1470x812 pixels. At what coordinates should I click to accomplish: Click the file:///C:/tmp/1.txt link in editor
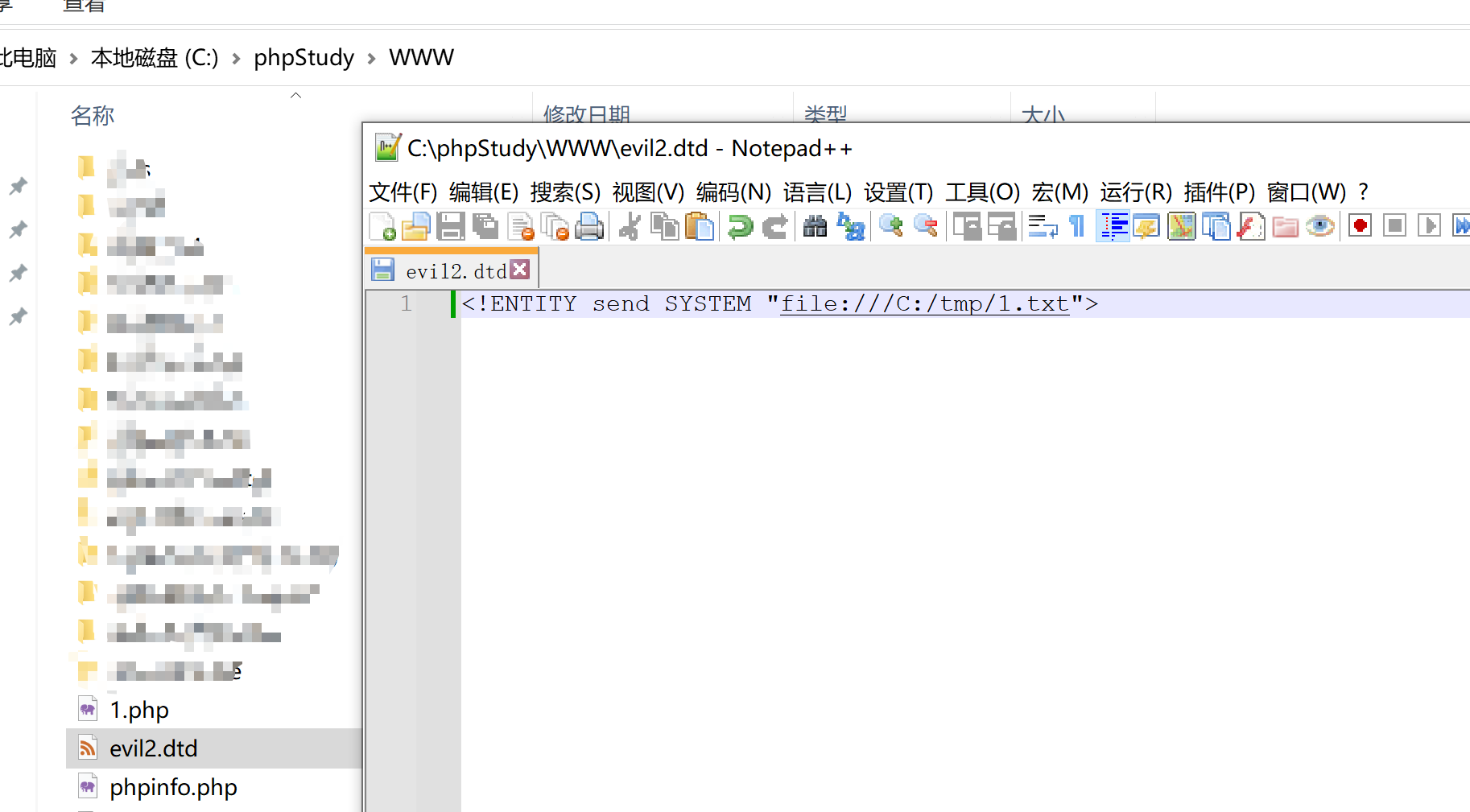click(x=925, y=304)
